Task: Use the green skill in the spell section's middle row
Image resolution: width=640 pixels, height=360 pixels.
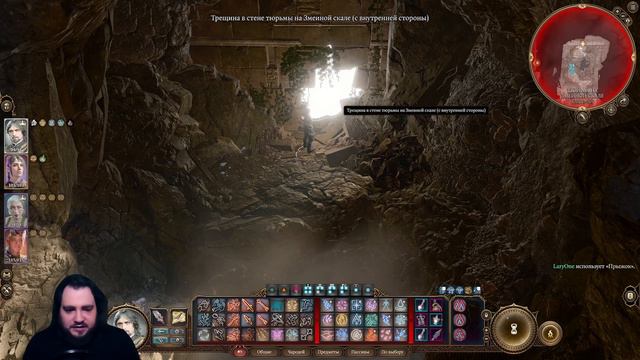Action: coord(371,320)
